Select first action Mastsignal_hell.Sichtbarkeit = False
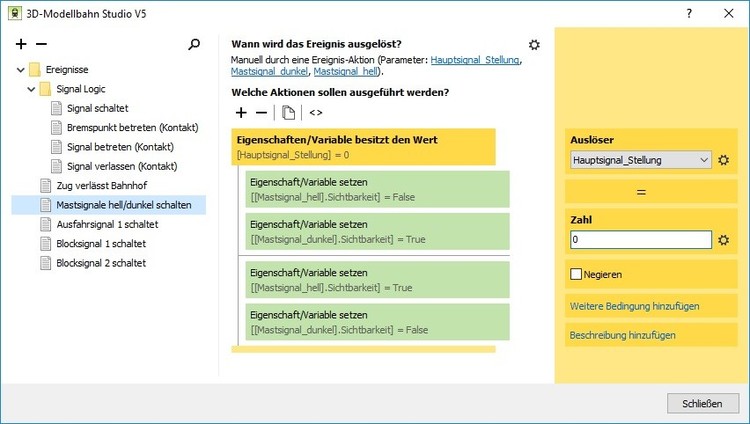Image resolution: width=750 pixels, height=424 pixels. (x=377, y=189)
